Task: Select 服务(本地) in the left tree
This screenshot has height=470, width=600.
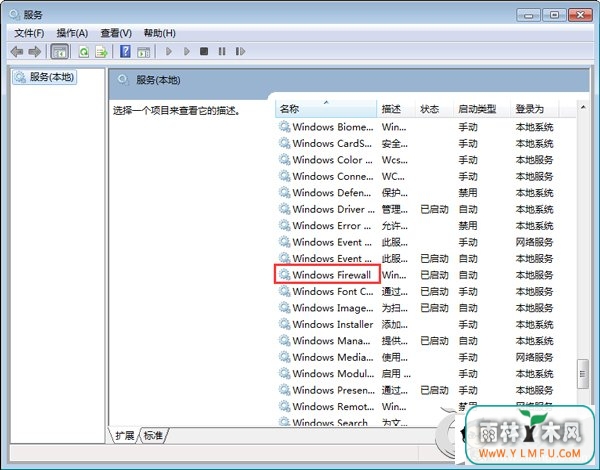Action: [45, 77]
